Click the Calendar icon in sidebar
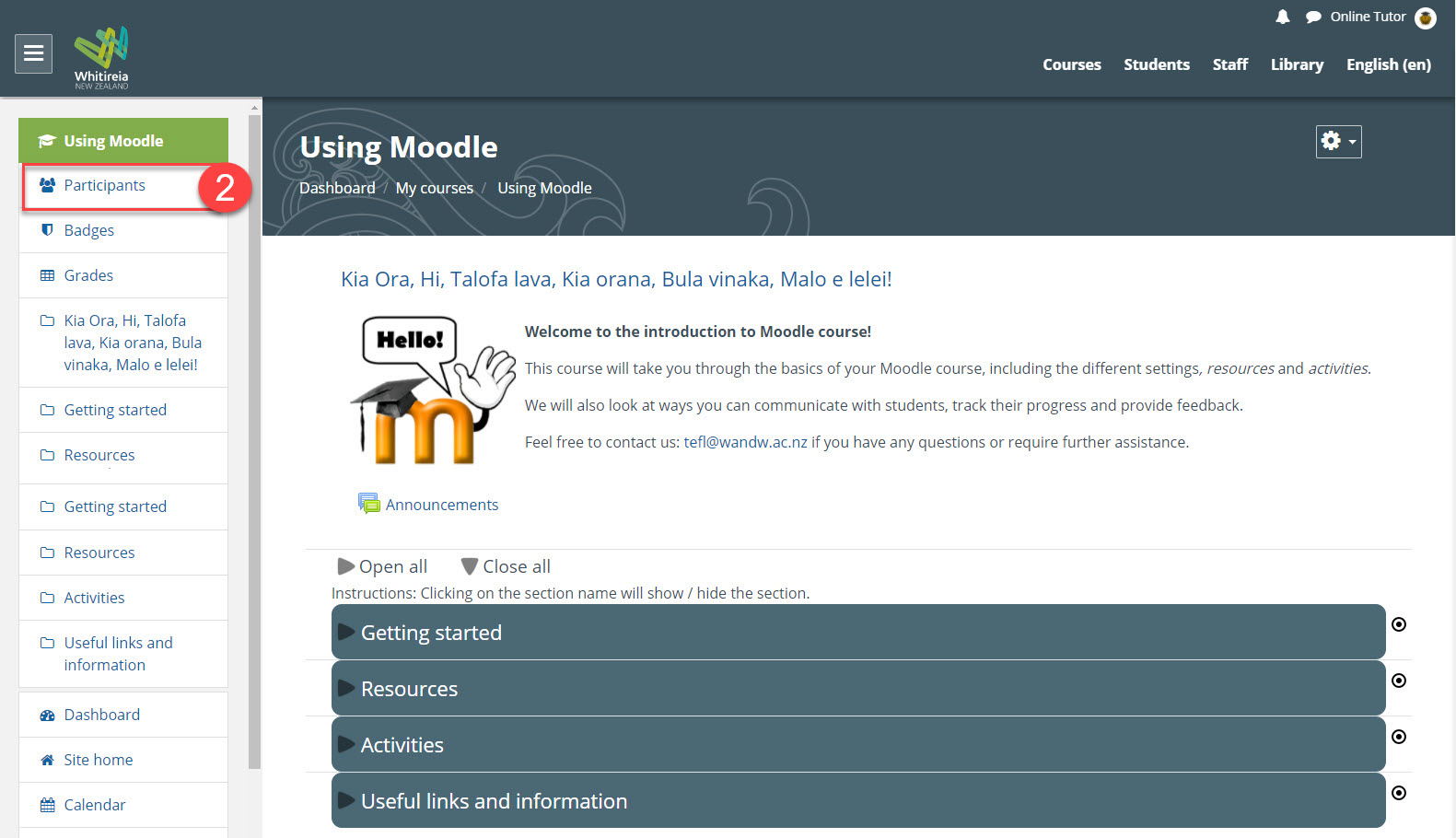Screen dimensions: 1456x838 click(47, 805)
